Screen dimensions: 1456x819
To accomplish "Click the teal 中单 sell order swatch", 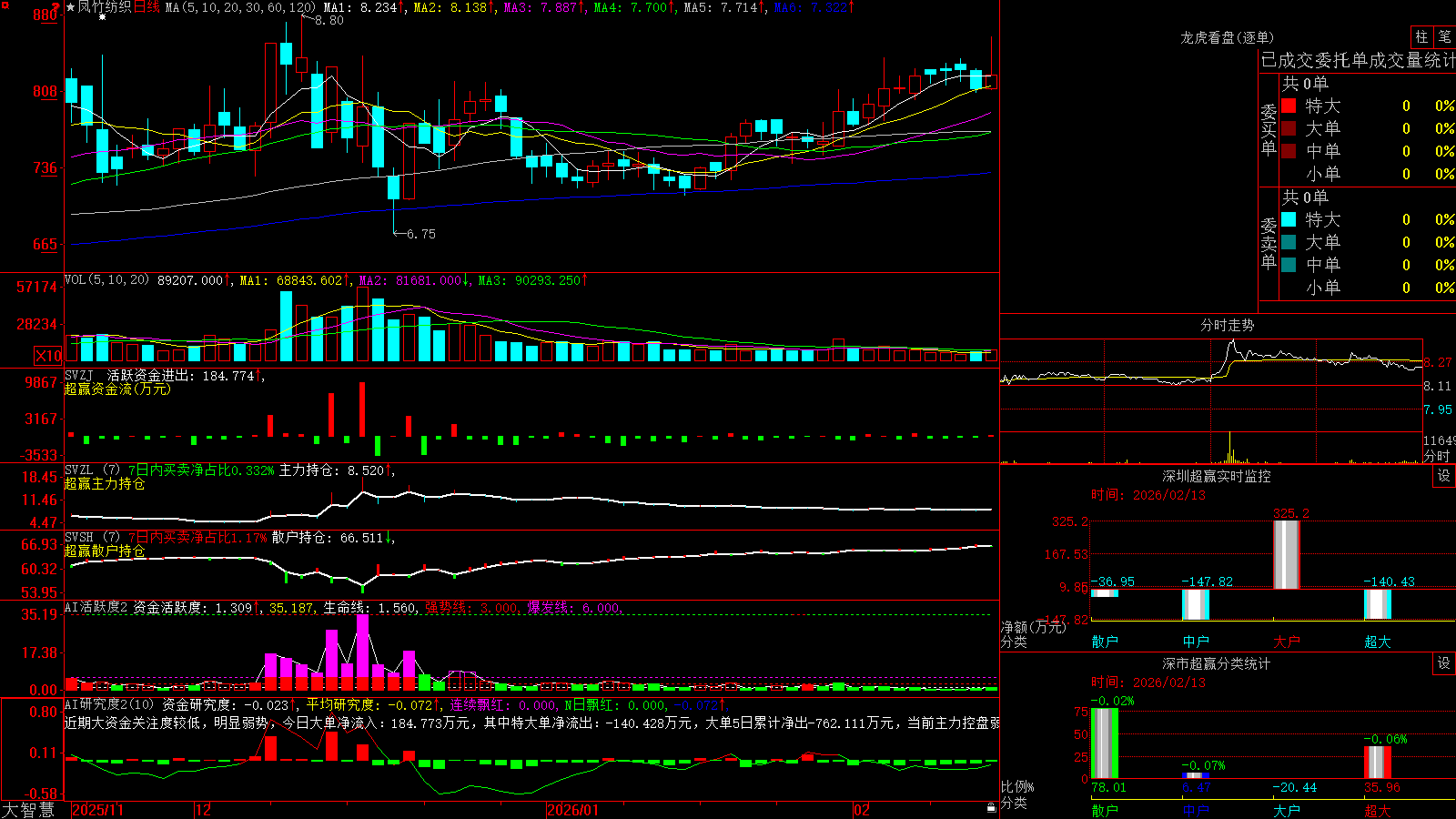I will pyautogui.click(x=1289, y=265).
